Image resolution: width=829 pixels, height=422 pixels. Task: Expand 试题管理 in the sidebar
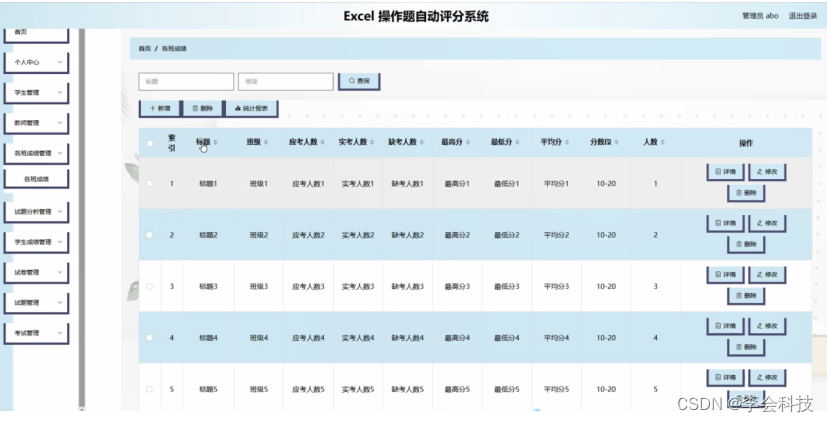pyautogui.click(x=60, y=302)
